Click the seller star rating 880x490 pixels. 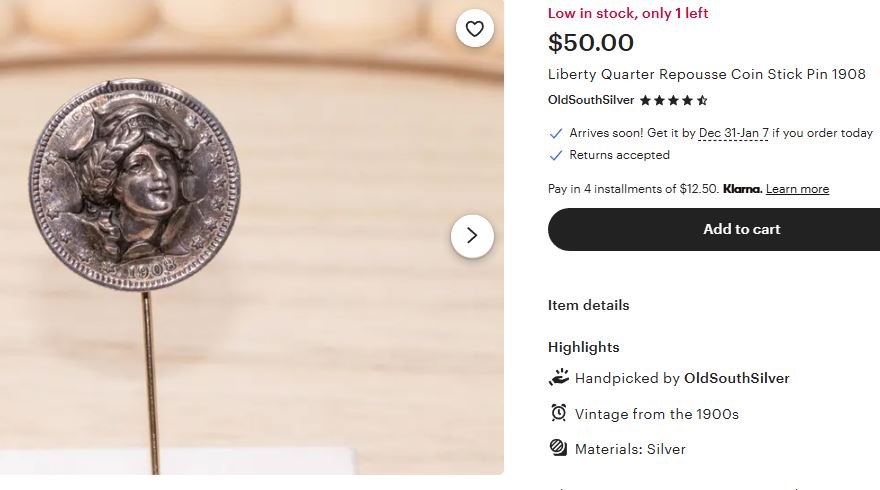tap(674, 100)
